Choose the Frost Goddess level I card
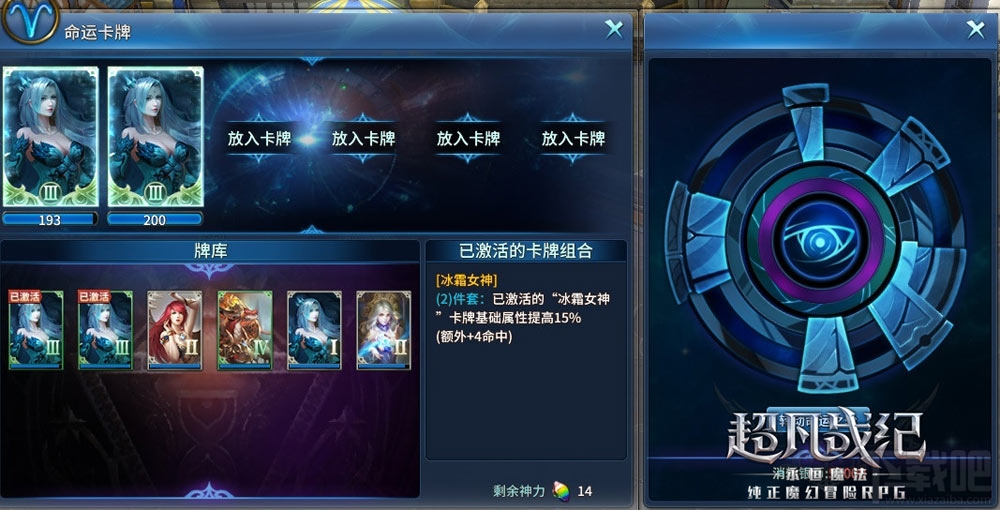The width and height of the screenshot is (1000, 510). (314, 330)
